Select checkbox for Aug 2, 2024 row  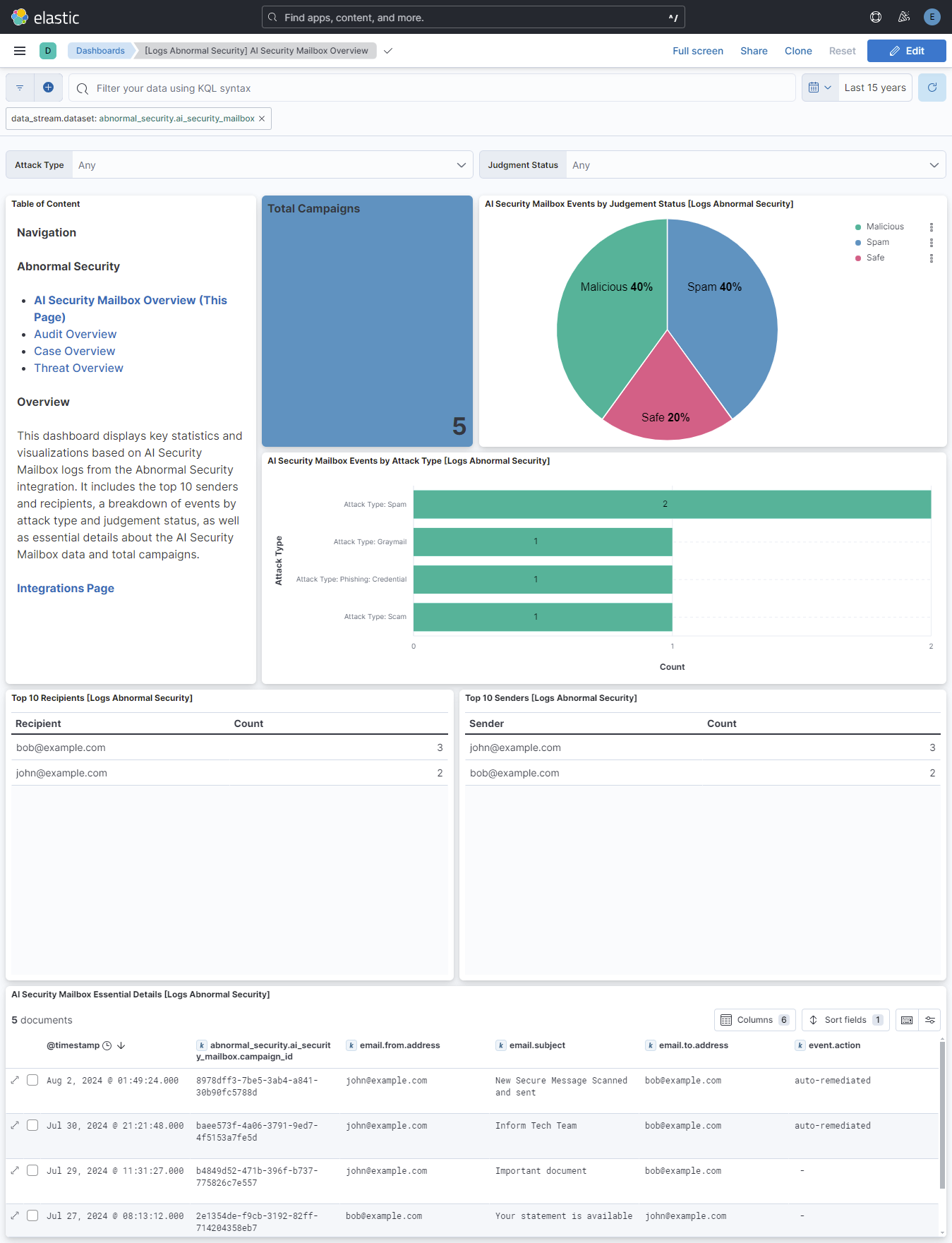click(x=32, y=1080)
